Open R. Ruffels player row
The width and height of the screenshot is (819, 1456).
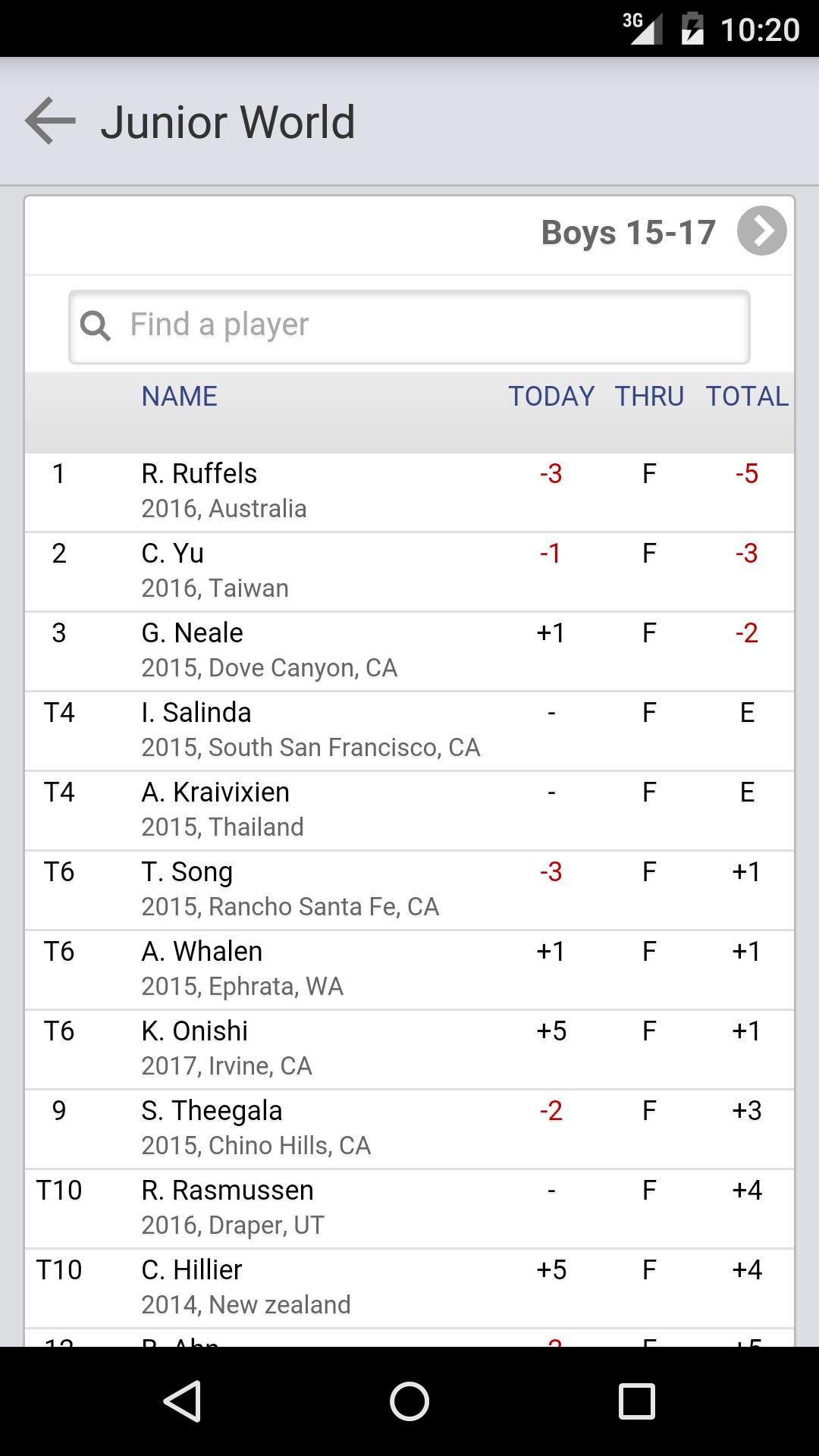point(409,491)
